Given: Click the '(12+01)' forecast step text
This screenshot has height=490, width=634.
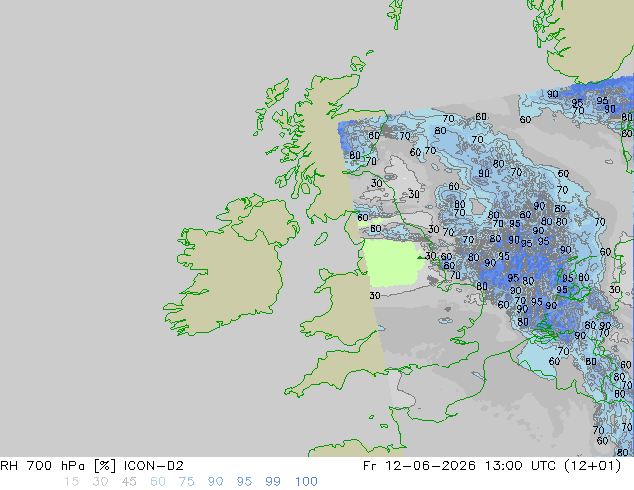Looking at the screenshot, I should tap(592, 466).
